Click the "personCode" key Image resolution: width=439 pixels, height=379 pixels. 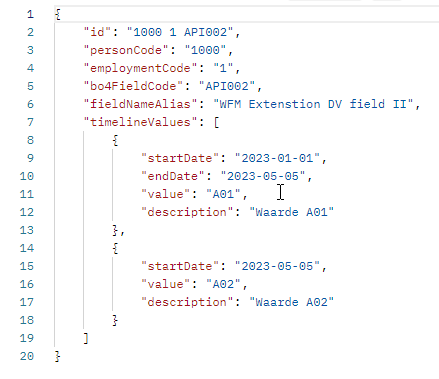[x=126, y=50]
